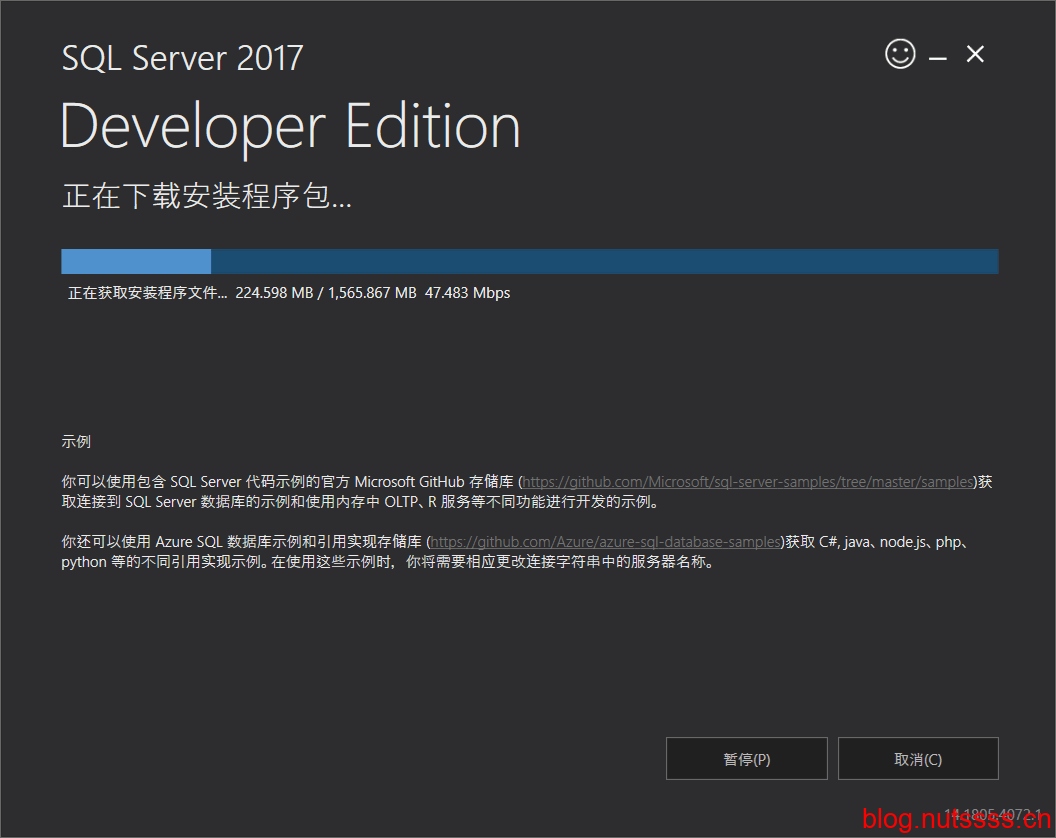The height and width of the screenshot is (838, 1056).
Task: Click the smiley feedback icon
Action: tap(900, 54)
